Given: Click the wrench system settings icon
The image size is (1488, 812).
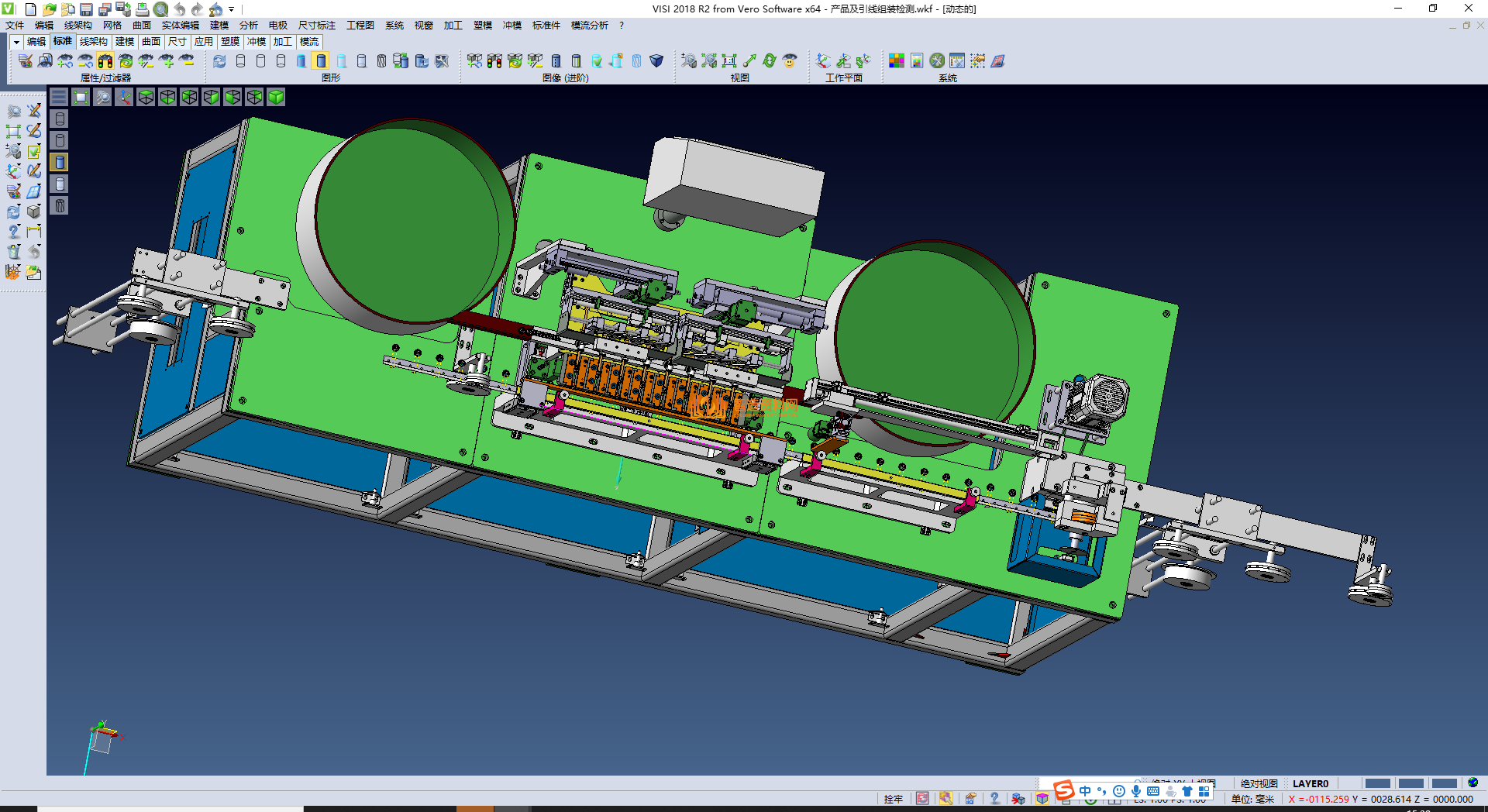Looking at the screenshot, I should tap(937, 61).
